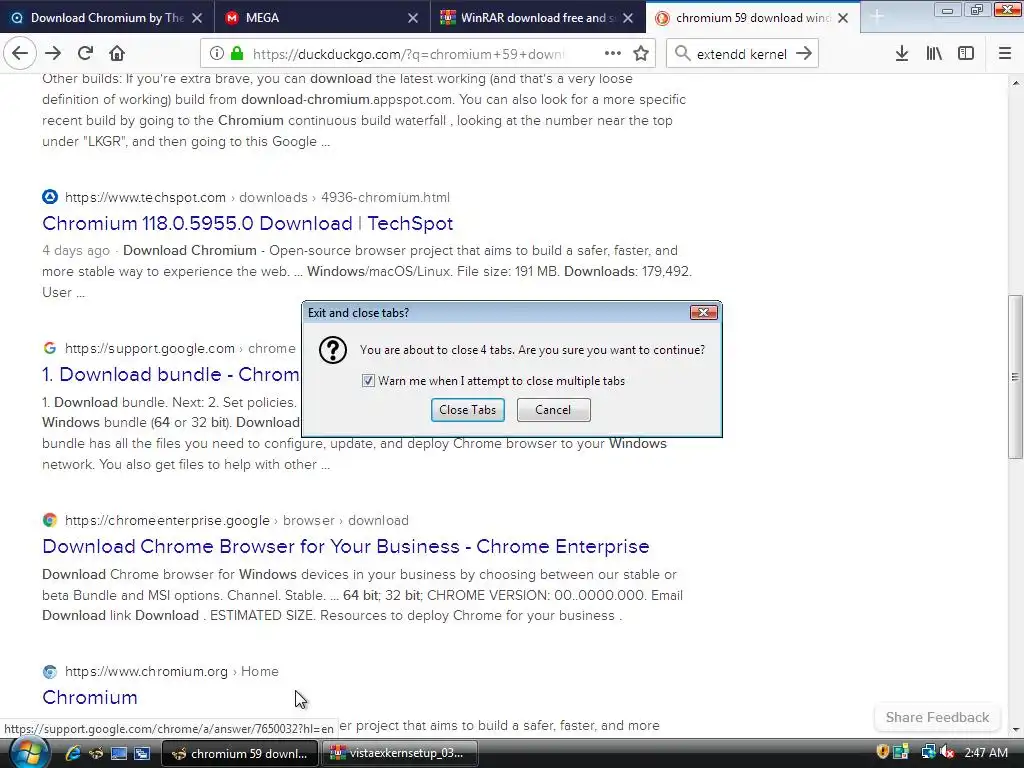Click the 'extendd kernel' search field
This screenshot has height=768, width=1024.
click(x=741, y=54)
